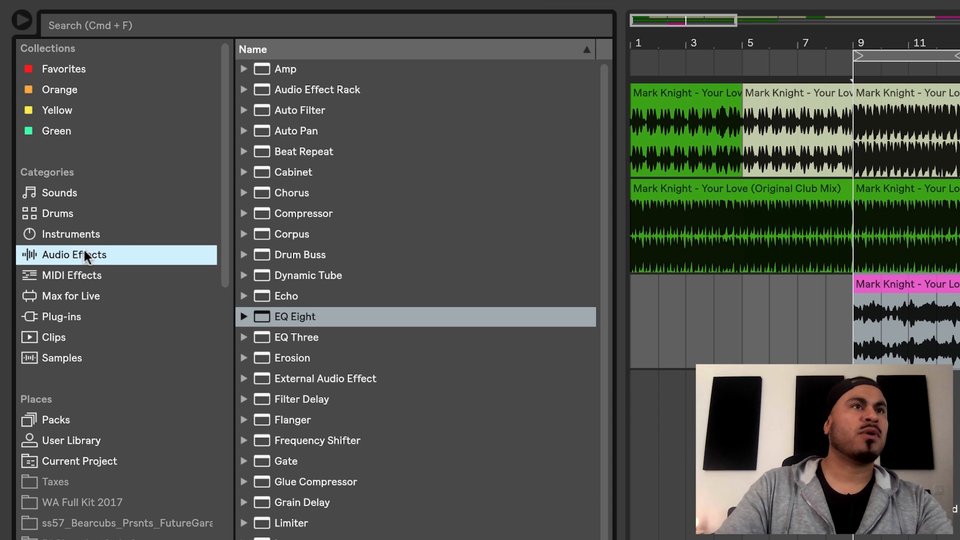Click the sidebar scrollbar
The image size is (960, 540).
tap(225, 165)
